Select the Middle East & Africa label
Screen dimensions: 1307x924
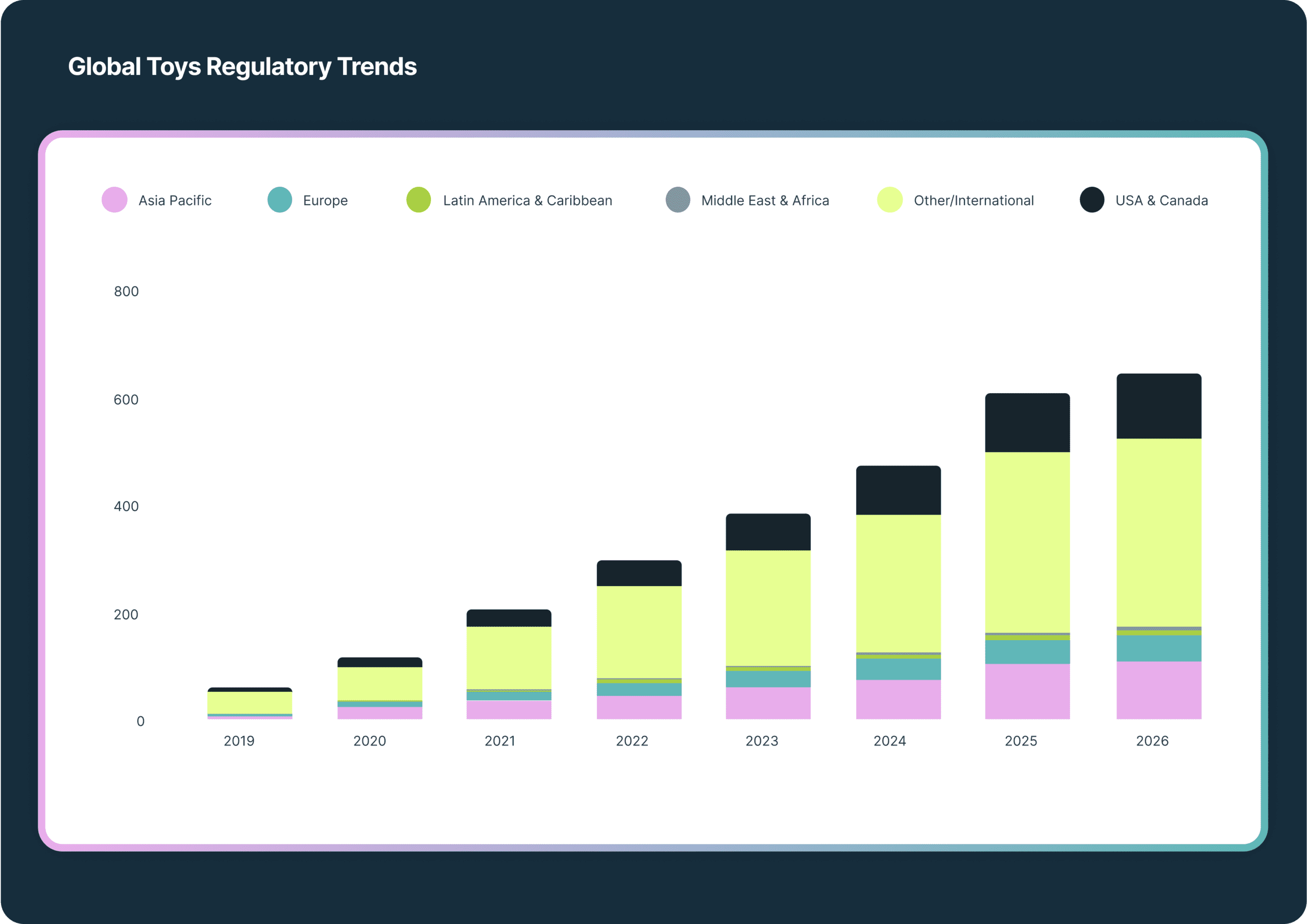[765, 201]
